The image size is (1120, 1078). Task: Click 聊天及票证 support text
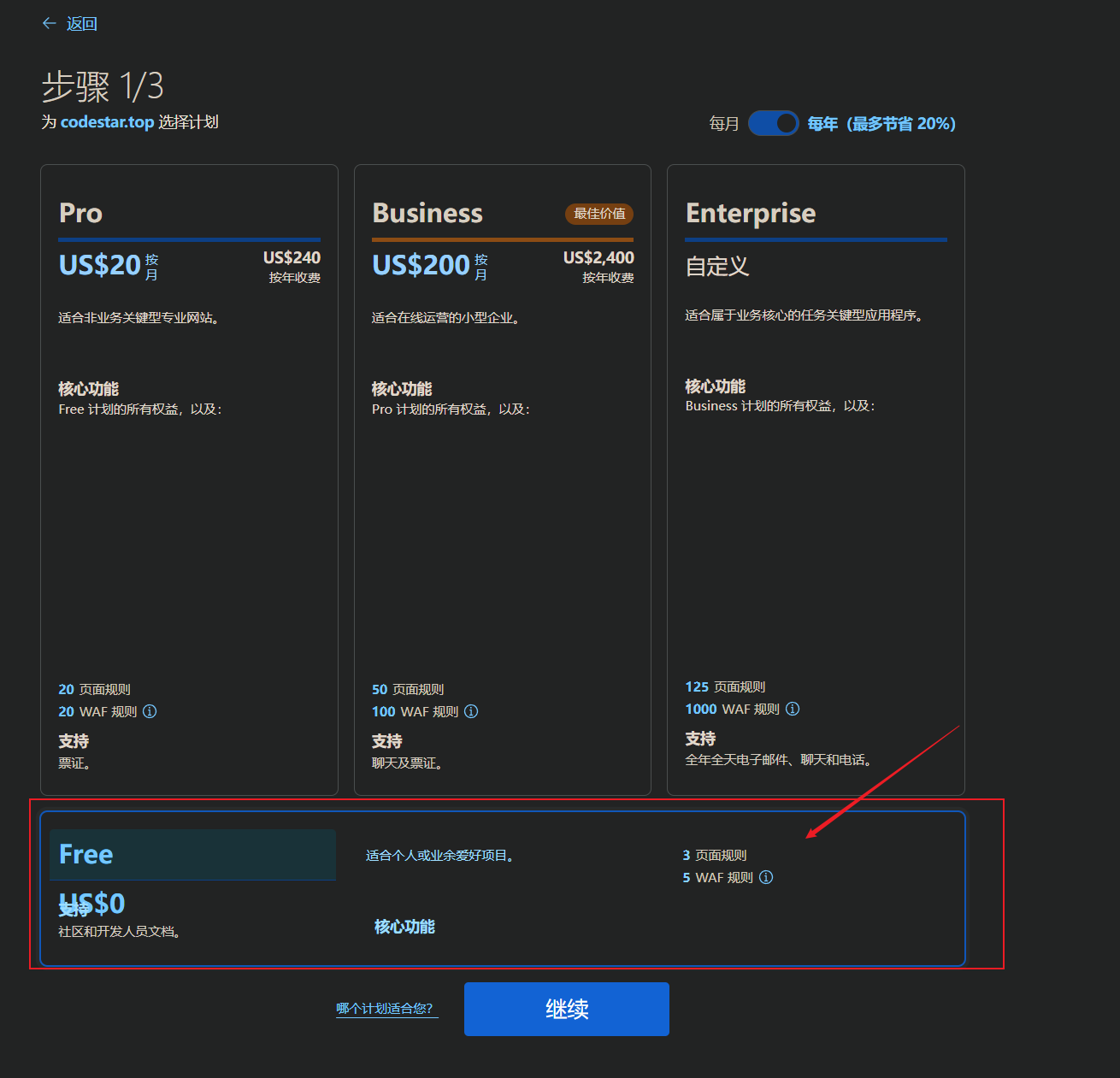407,763
